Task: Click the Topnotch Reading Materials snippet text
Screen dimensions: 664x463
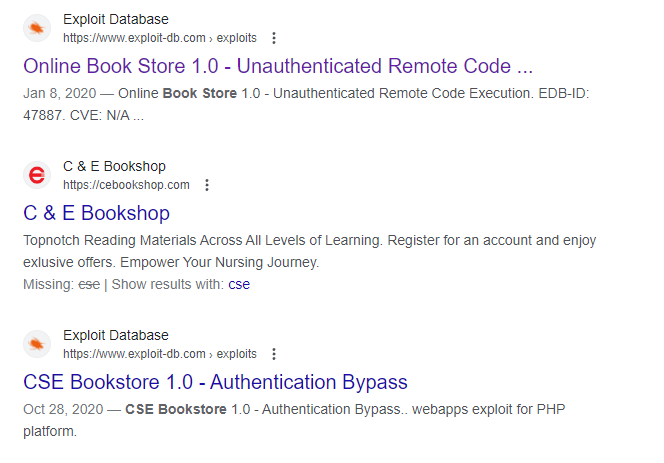Action: point(310,251)
